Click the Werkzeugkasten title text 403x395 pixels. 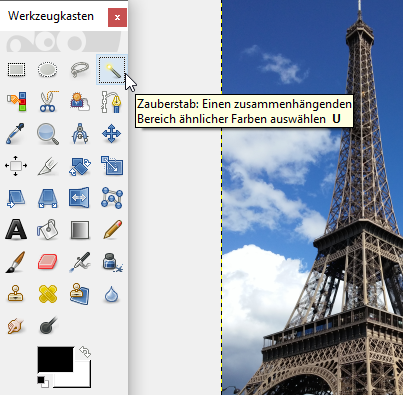[x=51, y=16]
